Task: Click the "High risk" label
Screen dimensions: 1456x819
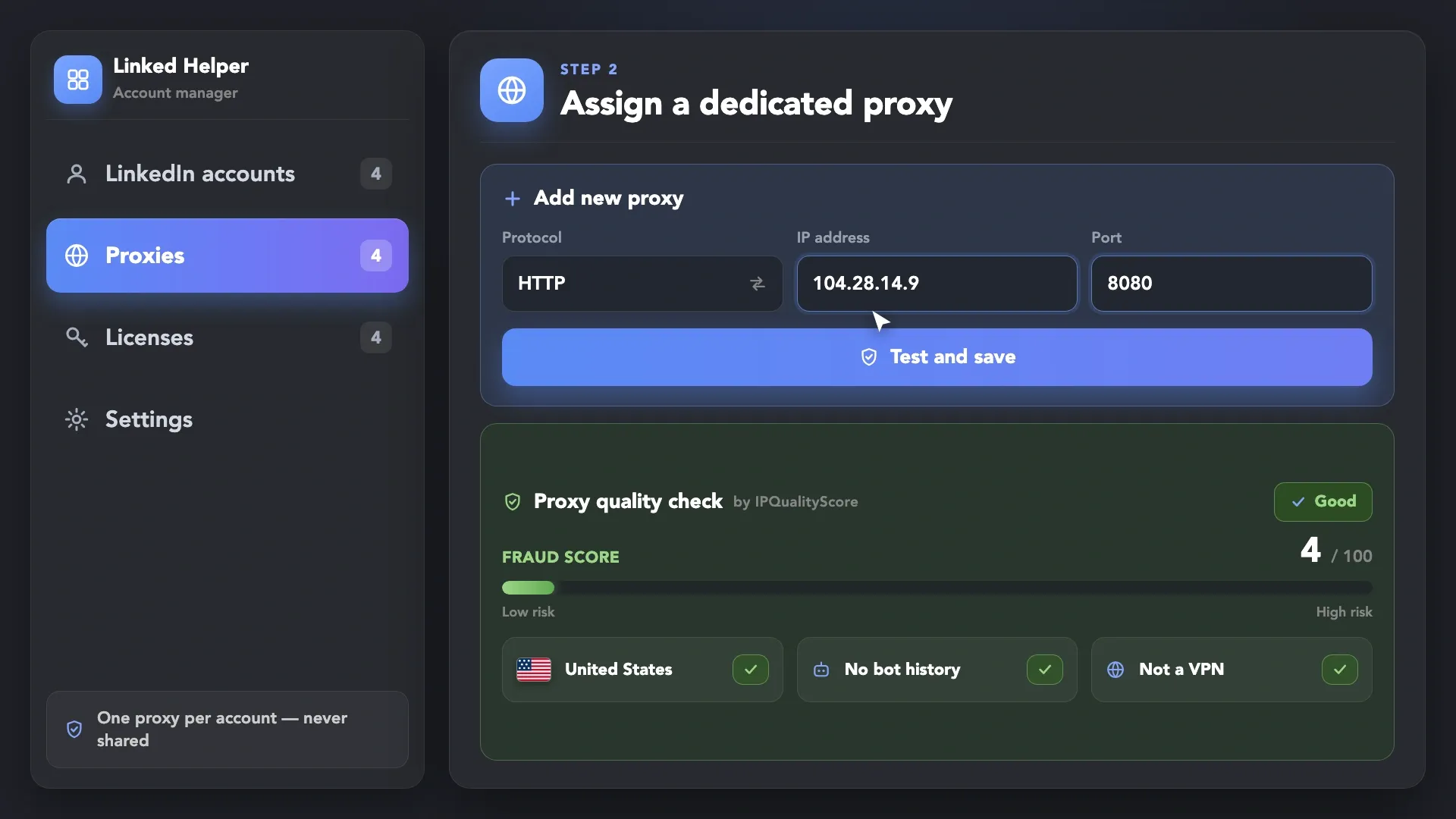Action: [x=1345, y=612]
